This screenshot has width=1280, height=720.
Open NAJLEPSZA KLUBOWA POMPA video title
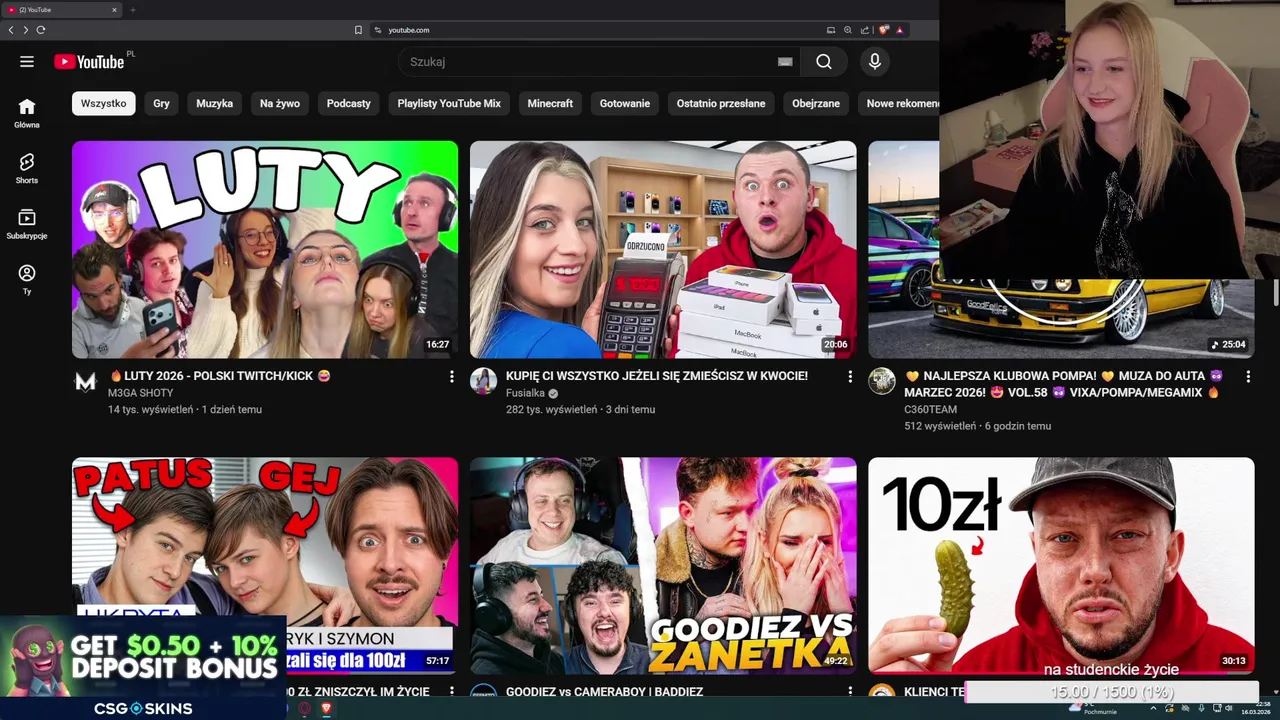tap(1064, 384)
